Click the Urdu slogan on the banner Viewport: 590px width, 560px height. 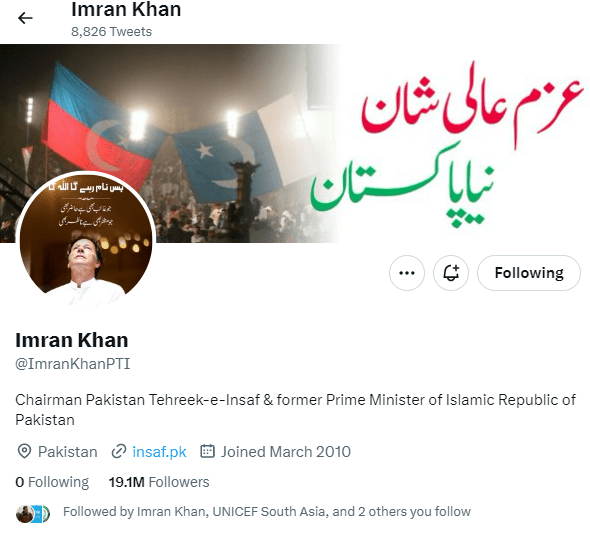pyautogui.click(x=447, y=145)
